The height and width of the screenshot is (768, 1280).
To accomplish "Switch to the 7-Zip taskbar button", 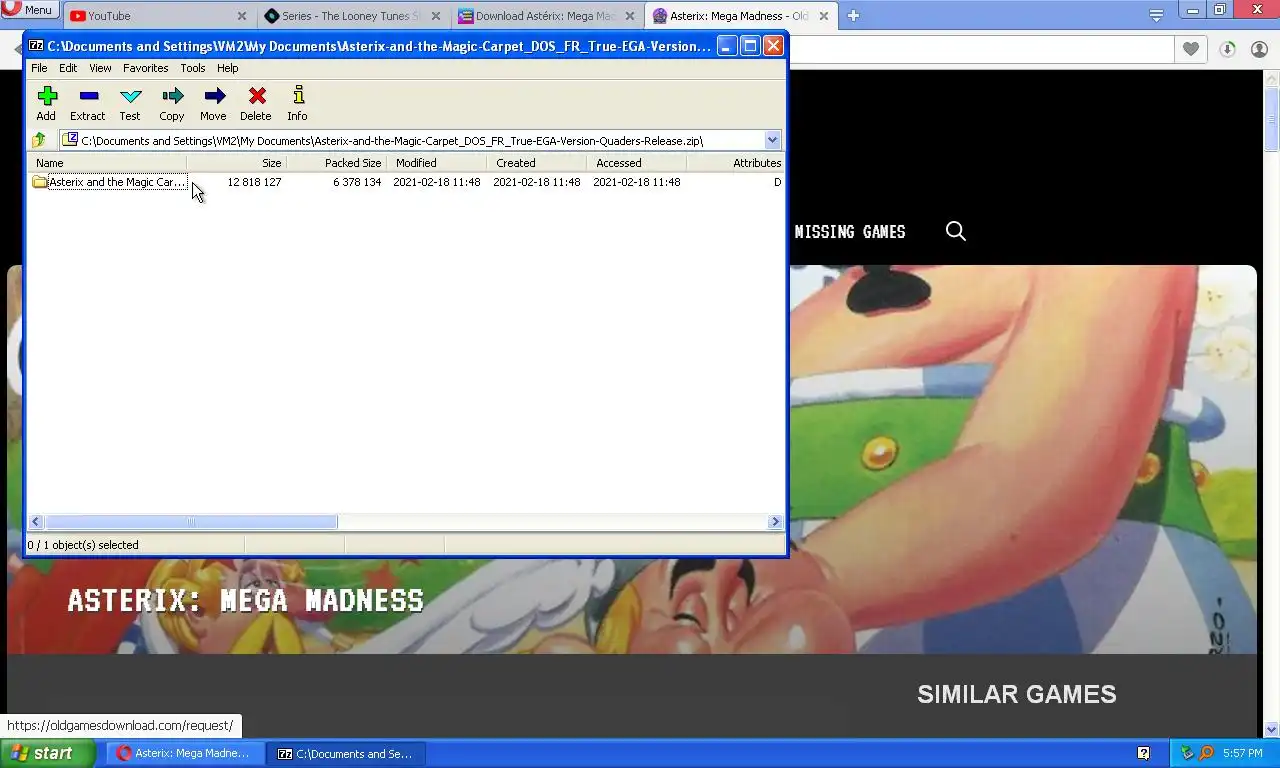I will tap(346, 753).
